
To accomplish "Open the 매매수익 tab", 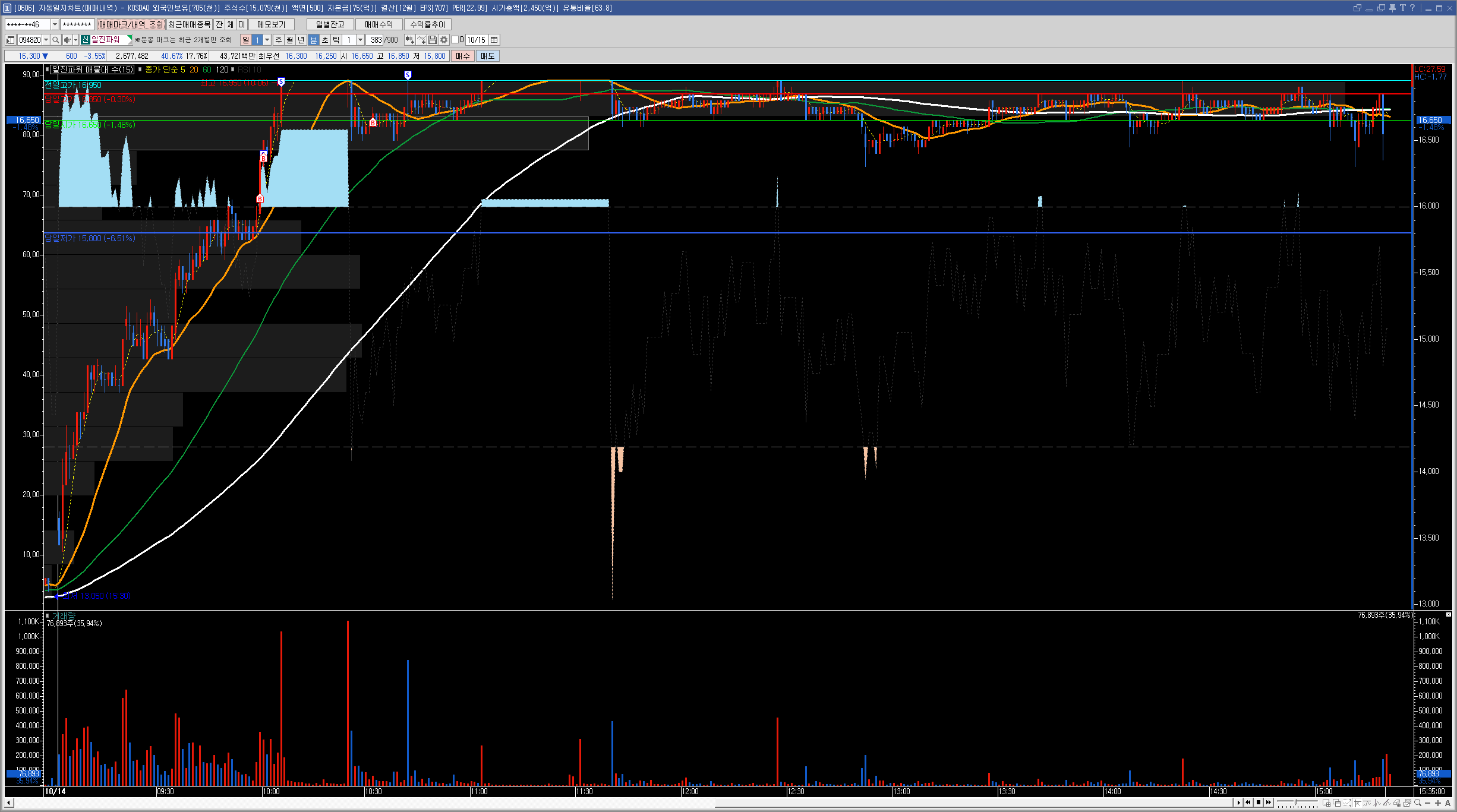I will coord(379,24).
